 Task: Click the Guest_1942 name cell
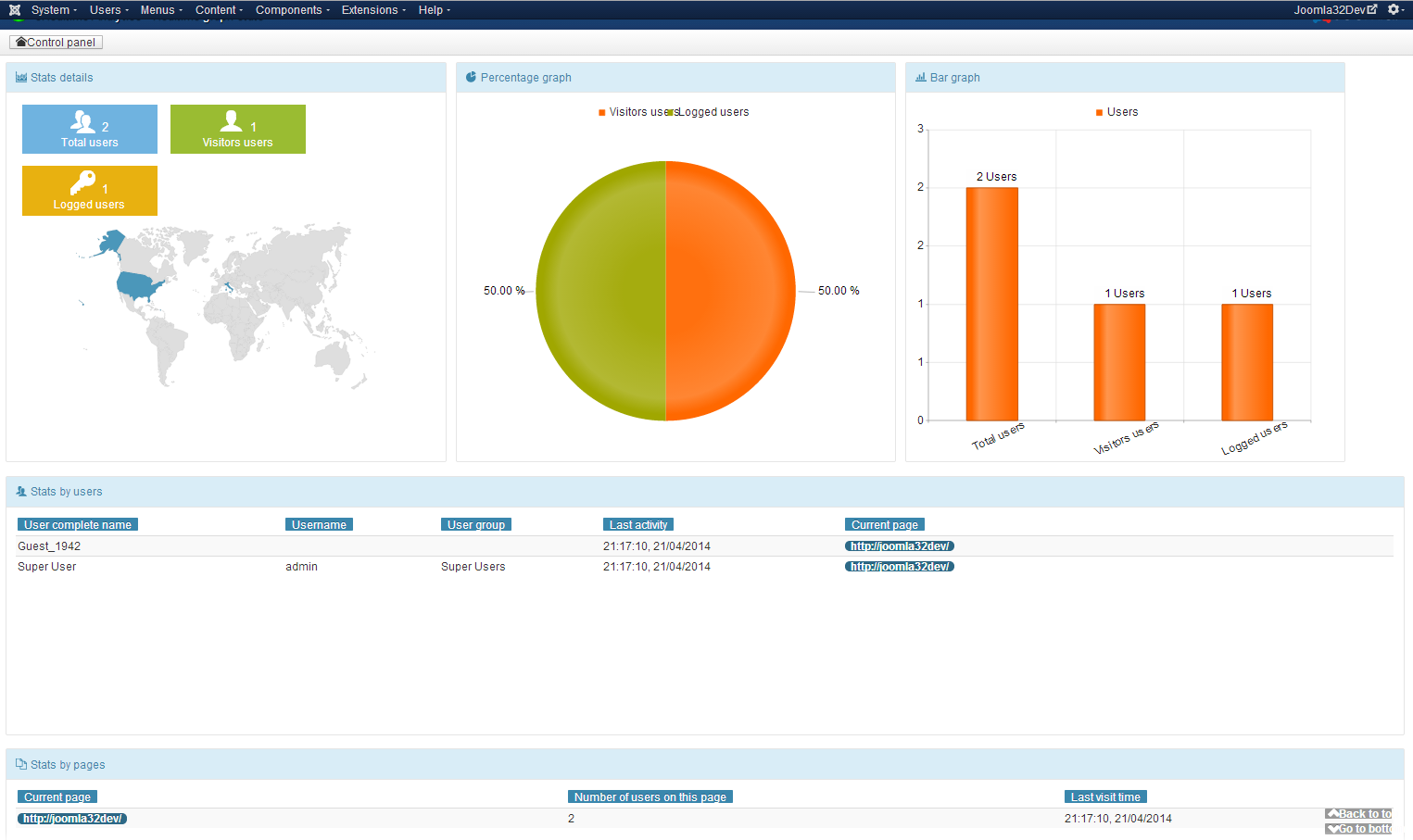(x=49, y=546)
